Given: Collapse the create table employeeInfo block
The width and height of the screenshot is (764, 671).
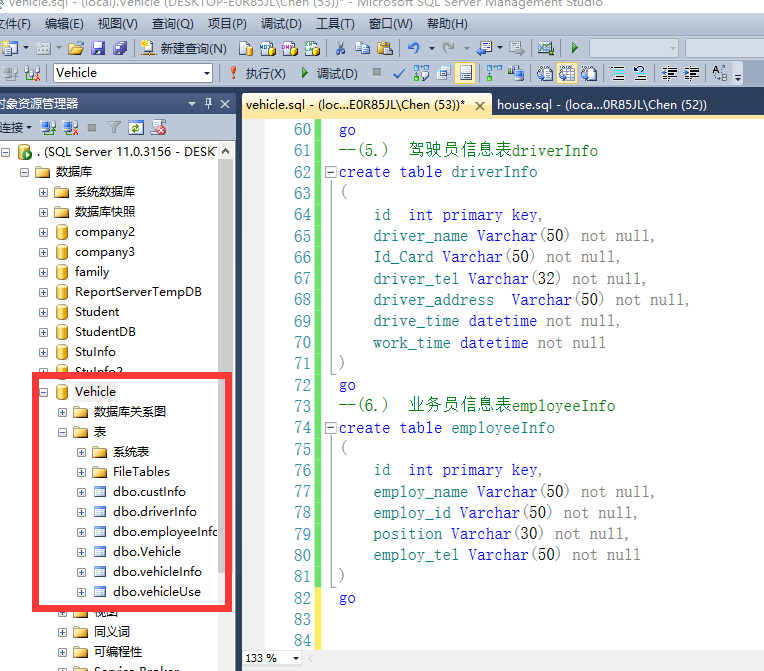Looking at the screenshot, I should (330, 428).
